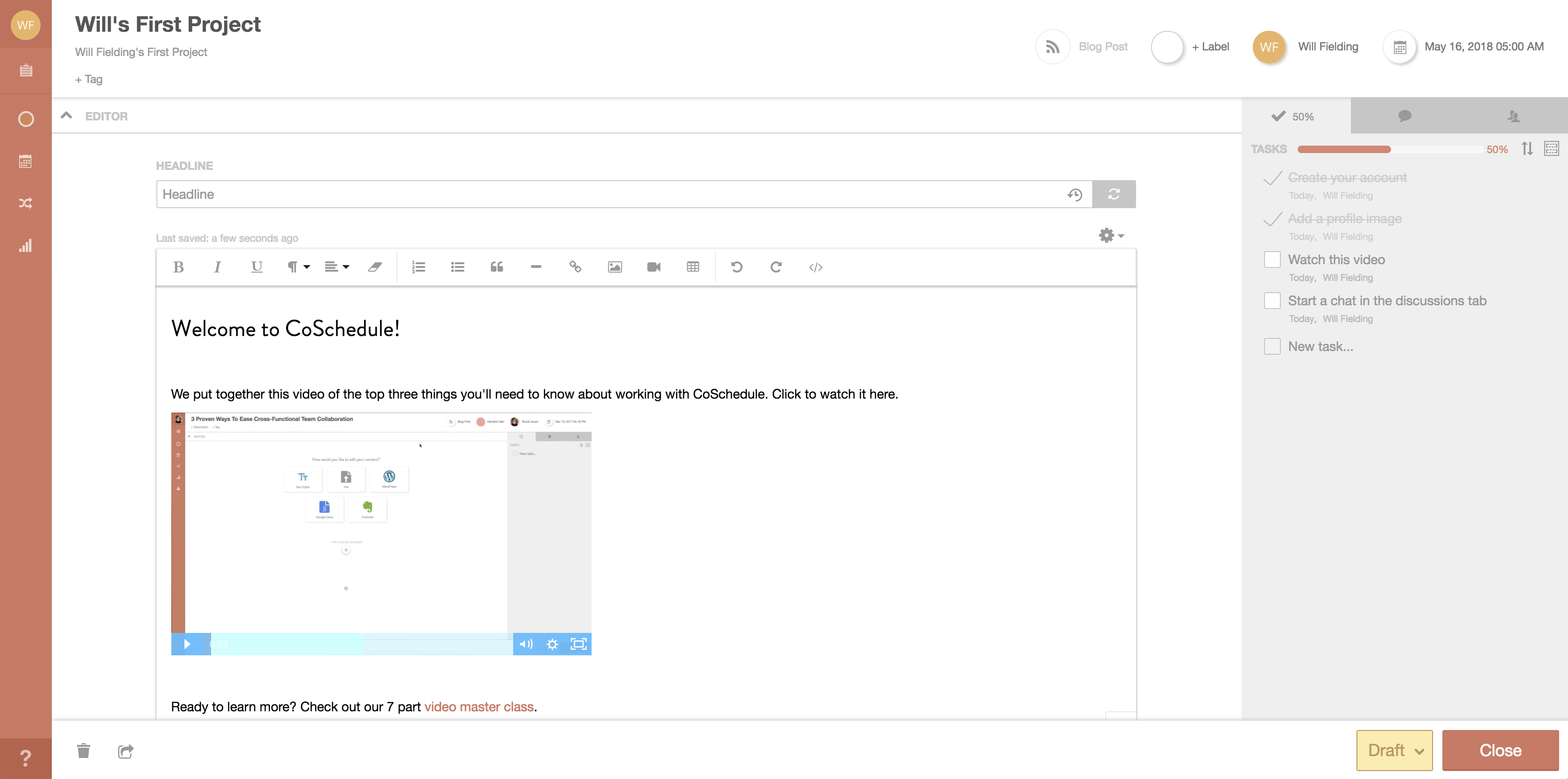
Task: Open WF user avatar in sidebar
Action: tap(26, 25)
